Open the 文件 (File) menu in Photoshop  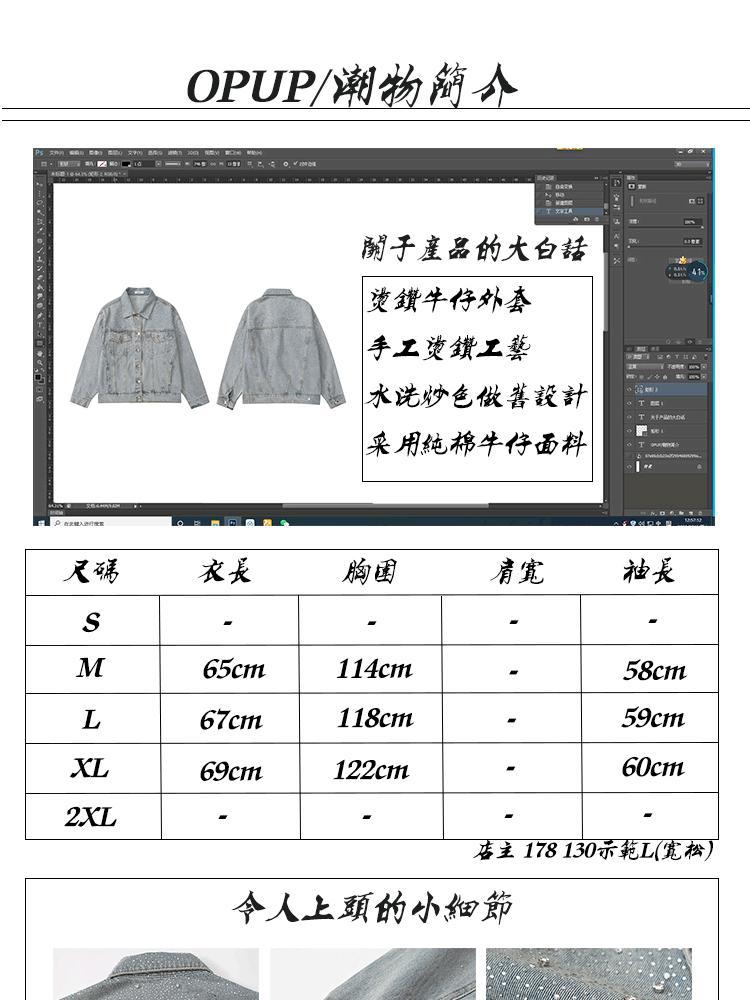tap(56, 153)
